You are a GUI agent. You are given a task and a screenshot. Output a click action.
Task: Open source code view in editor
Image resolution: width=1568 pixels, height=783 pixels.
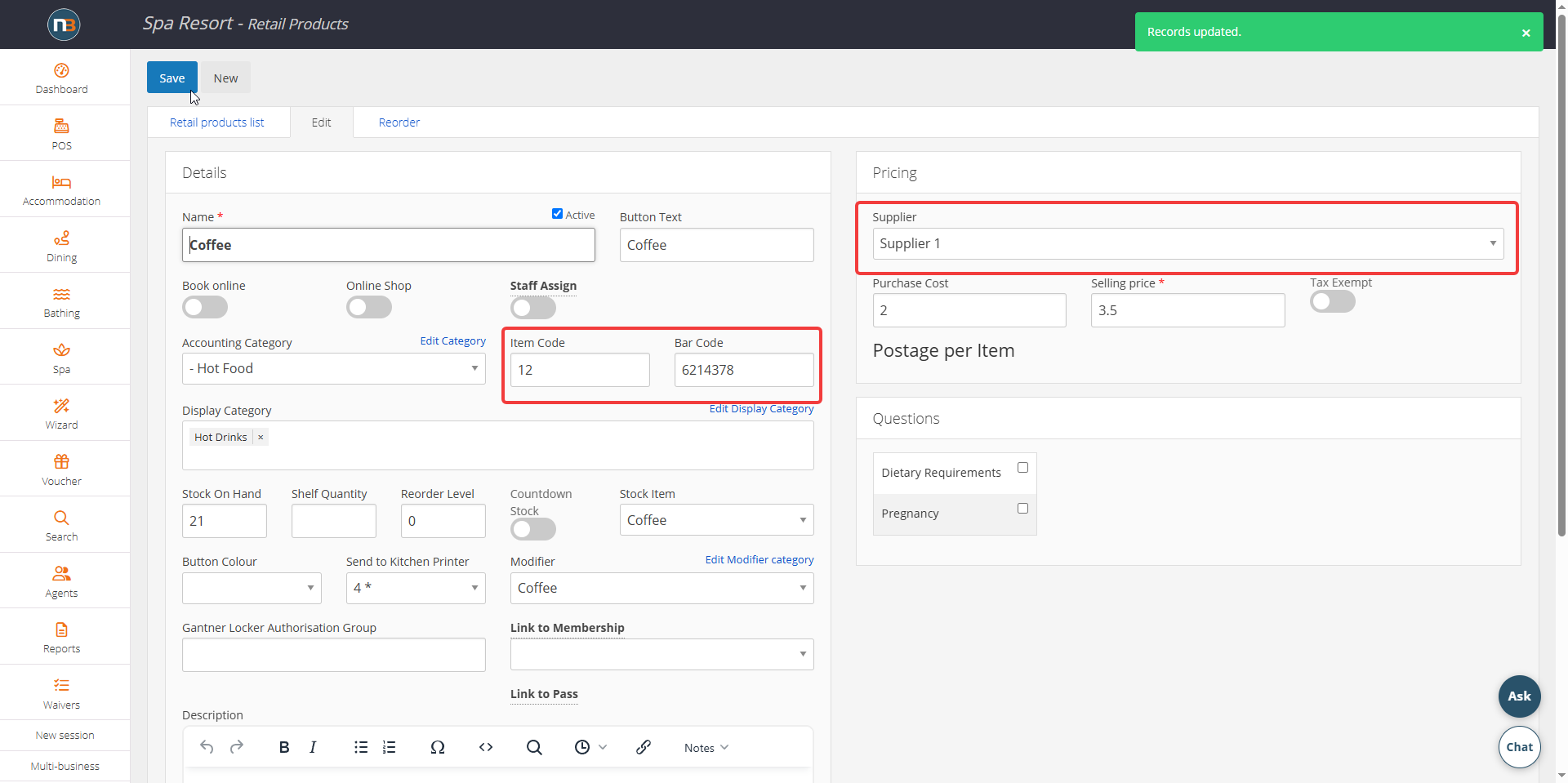point(486,747)
